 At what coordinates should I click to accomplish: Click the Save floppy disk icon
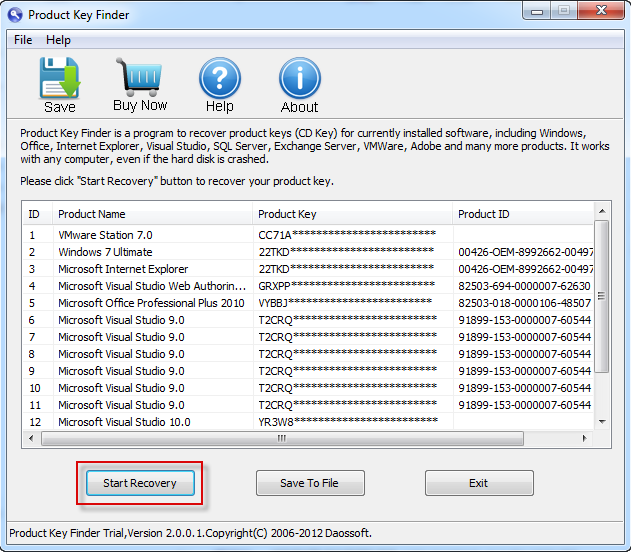point(59,78)
